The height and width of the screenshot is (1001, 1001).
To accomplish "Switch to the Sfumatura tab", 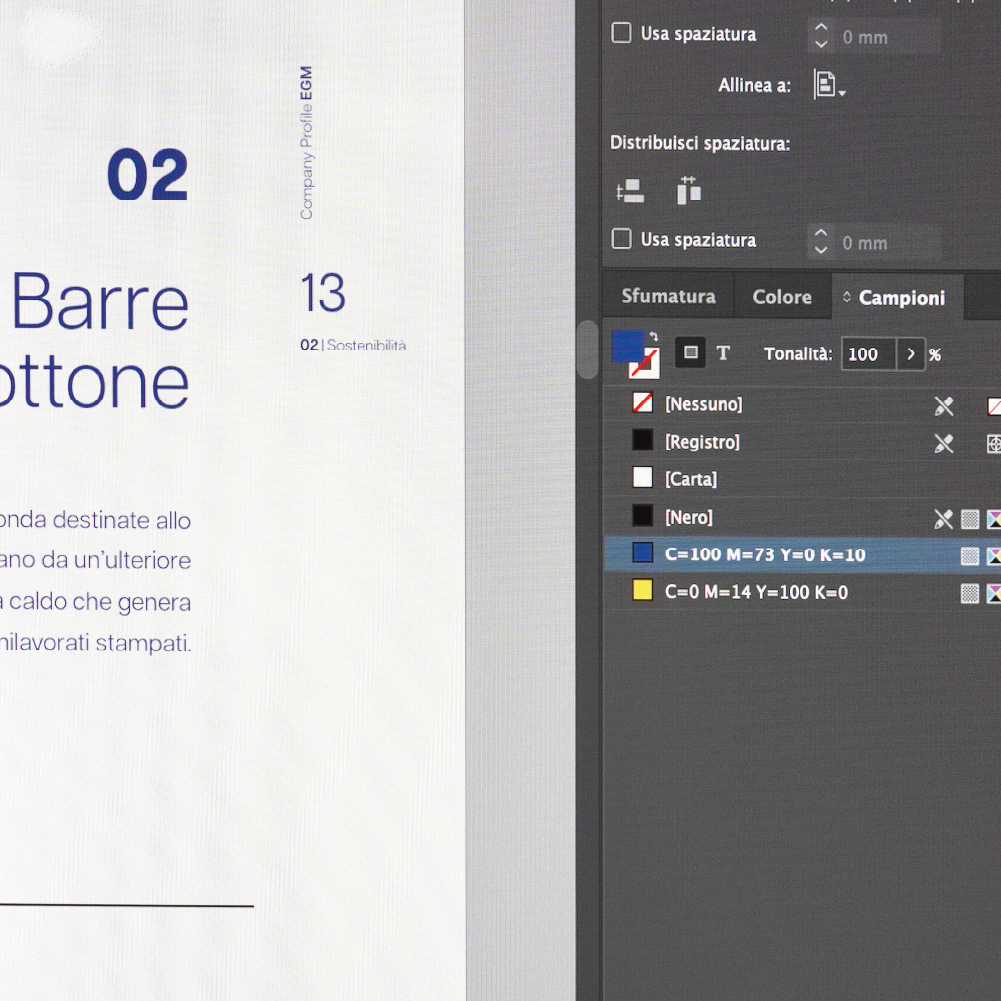I will tap(668, 296).
